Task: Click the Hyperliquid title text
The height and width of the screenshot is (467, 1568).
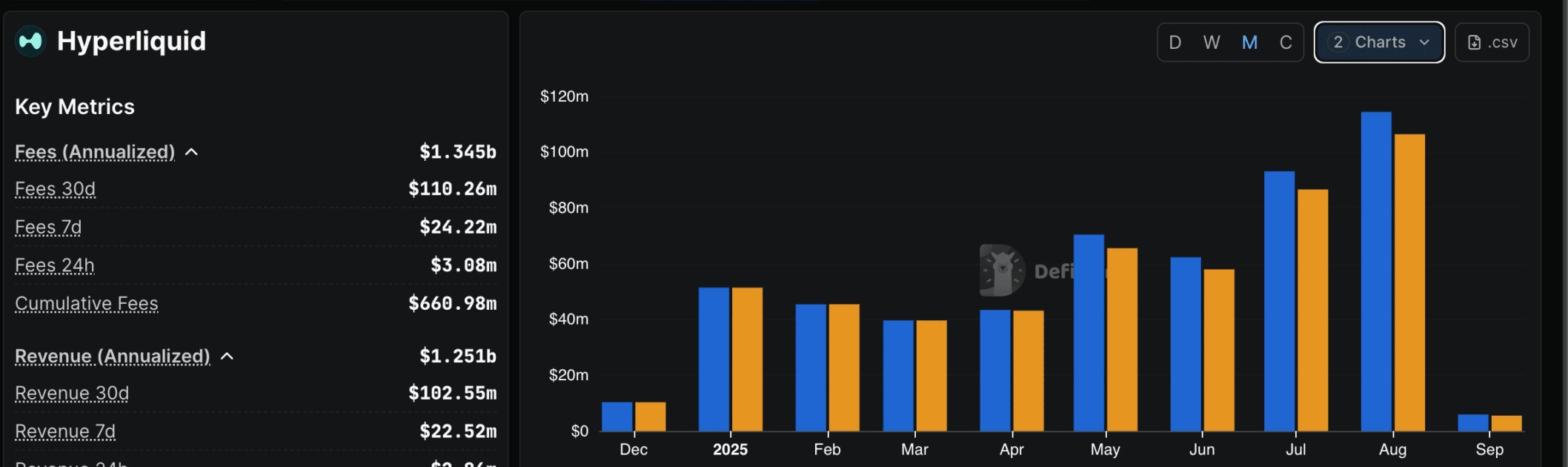Action: (x=131, y=41)
